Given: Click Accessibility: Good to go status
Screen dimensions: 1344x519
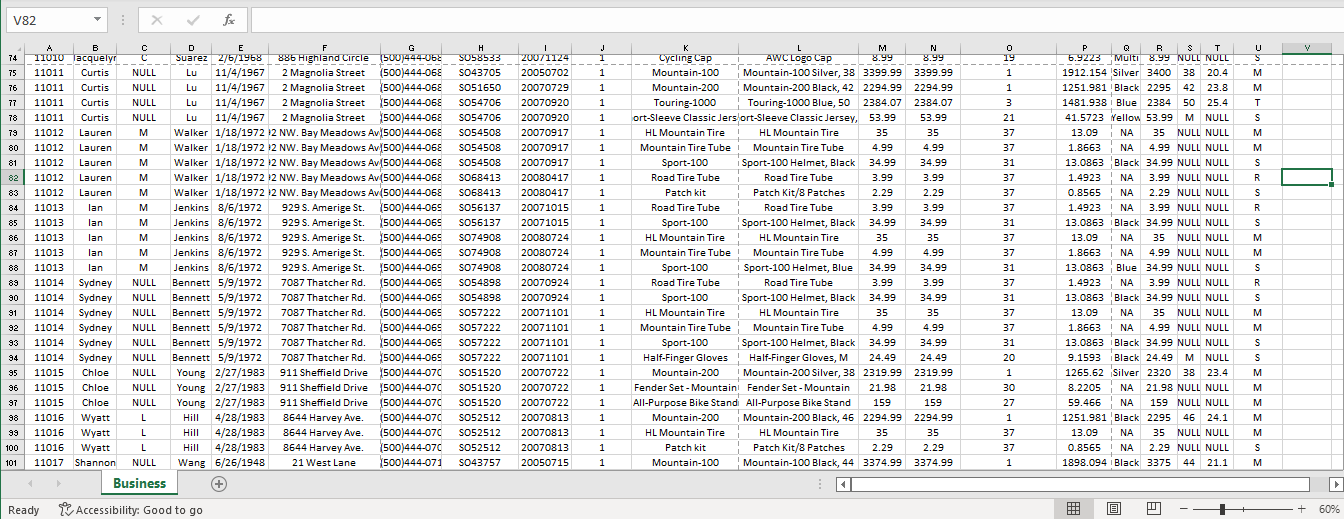Looking at the screenshot, I should [131, 510].
